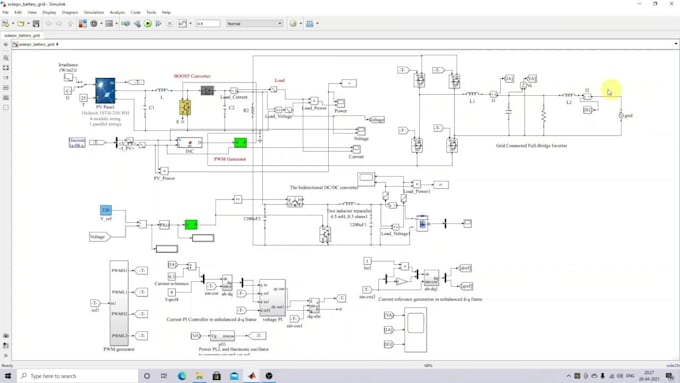Open the Display menu
This screenshot has height=383, width=680.
coord(49,12)
